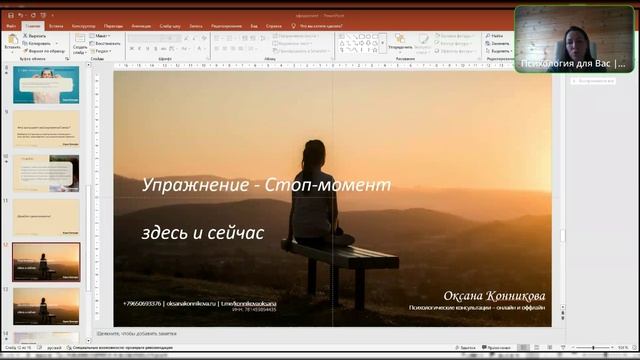This screenshot has height=360, width=640.
Task: Click the Undo arrow in the quick access toolbar
Action: (x=20, y=16)
